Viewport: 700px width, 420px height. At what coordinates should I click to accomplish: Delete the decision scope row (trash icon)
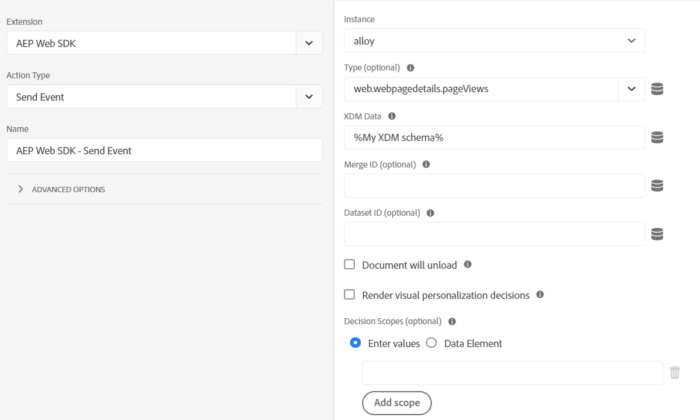[x=675, y=372]
